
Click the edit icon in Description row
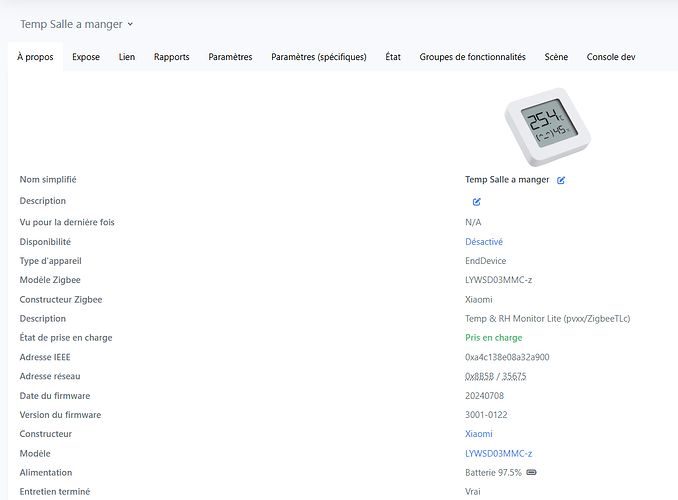click(477, 202)
